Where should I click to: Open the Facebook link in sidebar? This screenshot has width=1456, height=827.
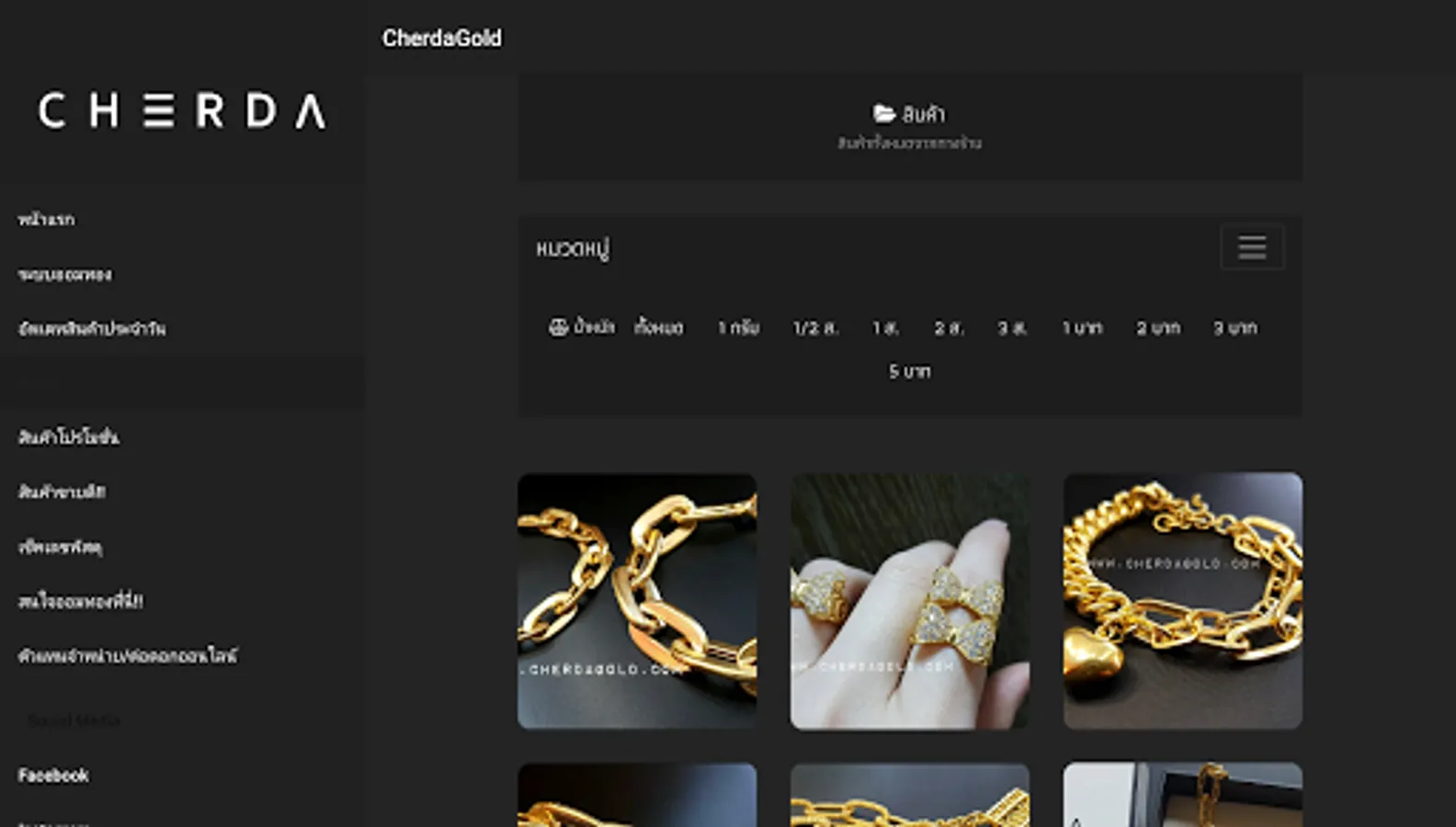point(53,776)
